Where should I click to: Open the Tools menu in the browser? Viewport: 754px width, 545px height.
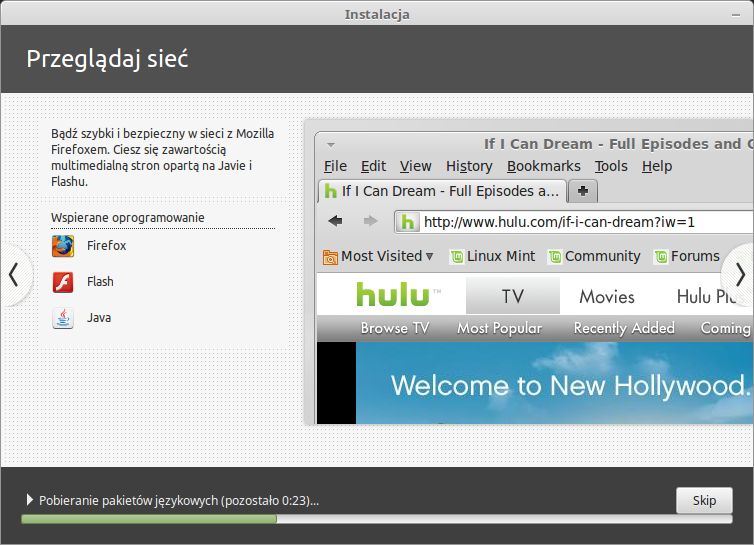point(611,166)
